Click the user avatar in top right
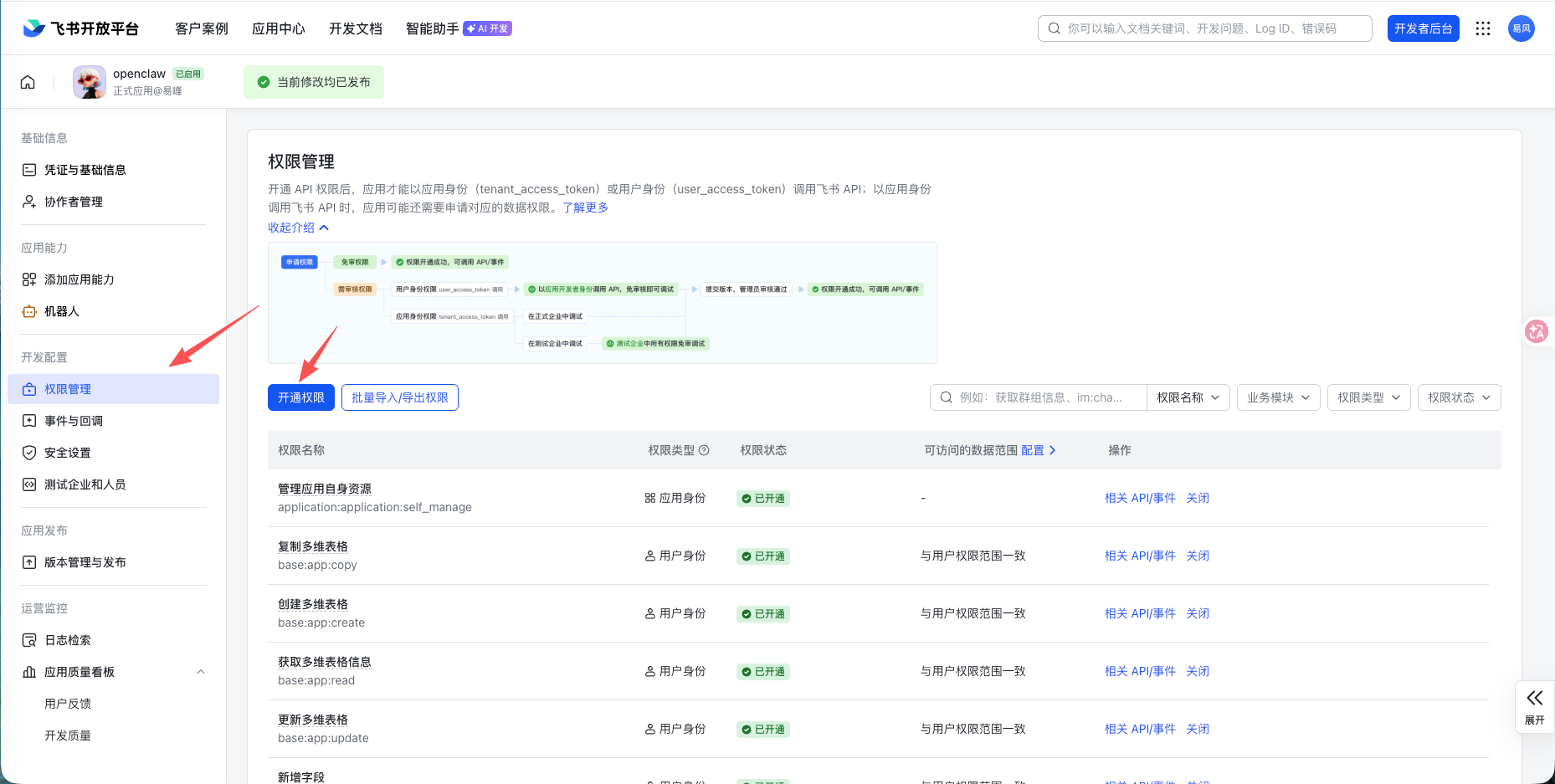The width and height of the screenshot is (1555, 784). [x=1521, y=28]
